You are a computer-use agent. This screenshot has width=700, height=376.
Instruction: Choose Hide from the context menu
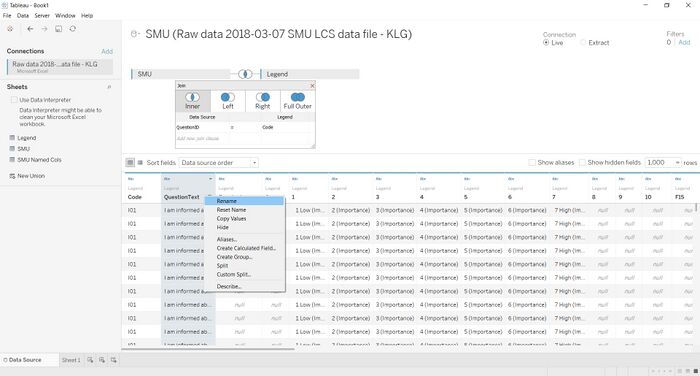244,227
